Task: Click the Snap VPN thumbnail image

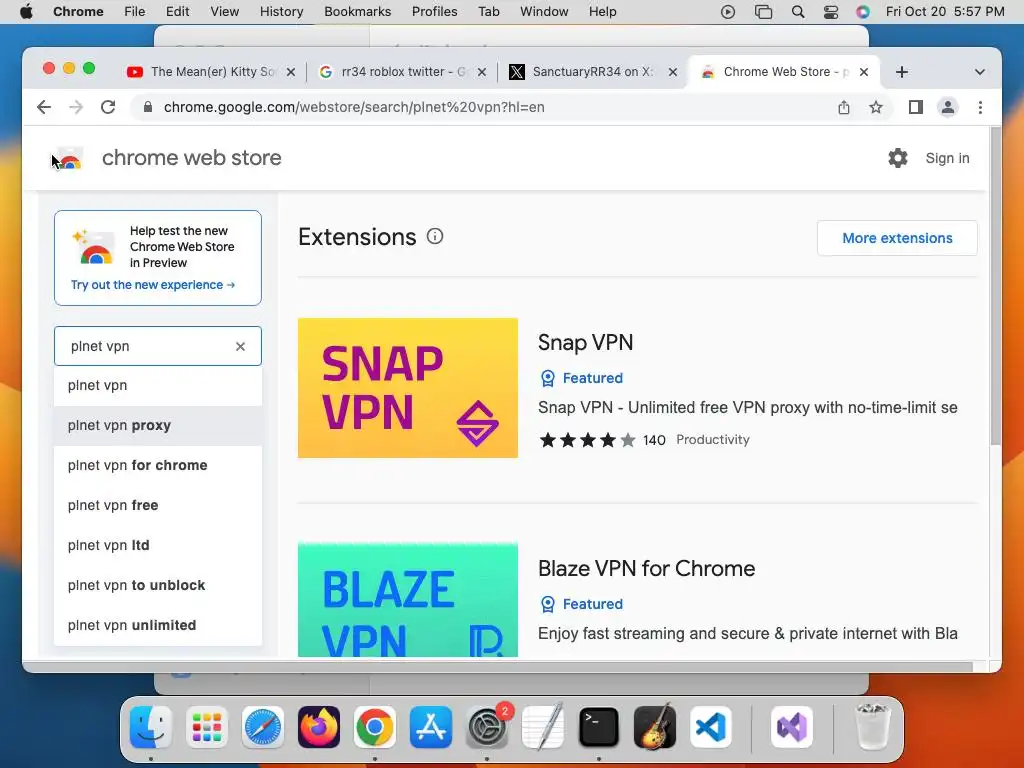Action: click(x=408, y=388)
